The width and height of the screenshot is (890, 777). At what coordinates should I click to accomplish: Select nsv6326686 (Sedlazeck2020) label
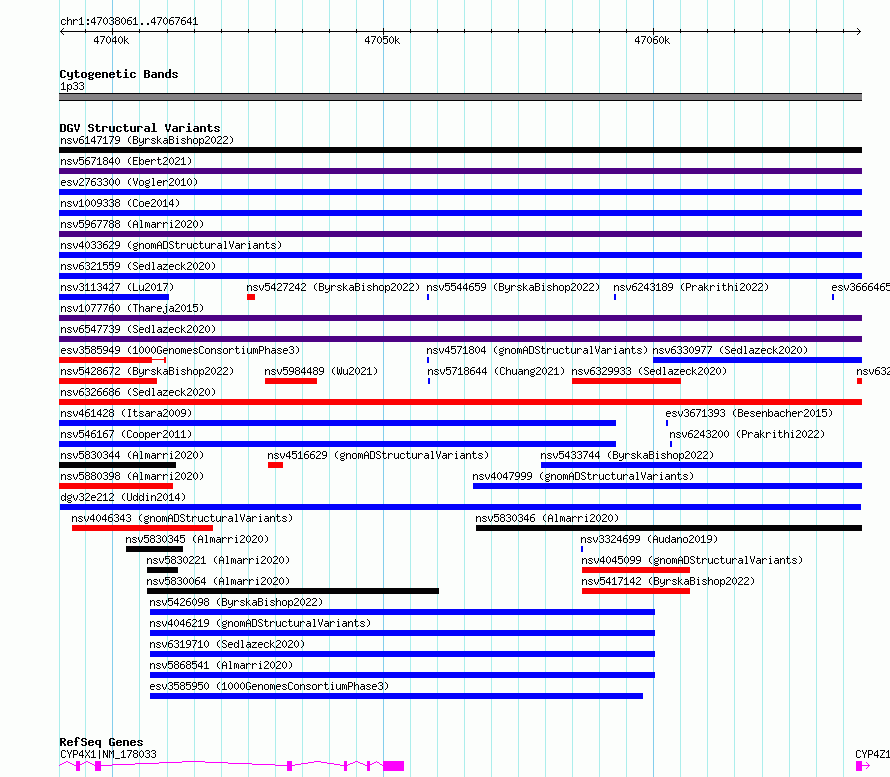[x=138, y=392]
